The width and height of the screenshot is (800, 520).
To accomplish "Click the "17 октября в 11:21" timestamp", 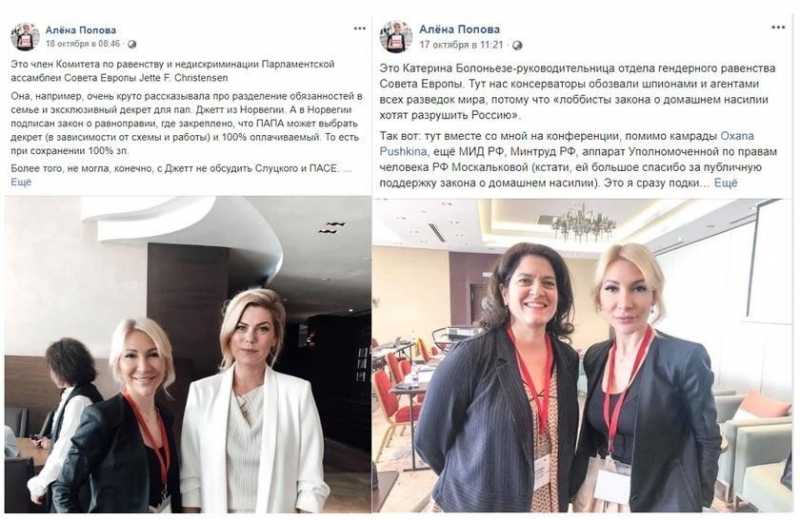I will 461,45.
